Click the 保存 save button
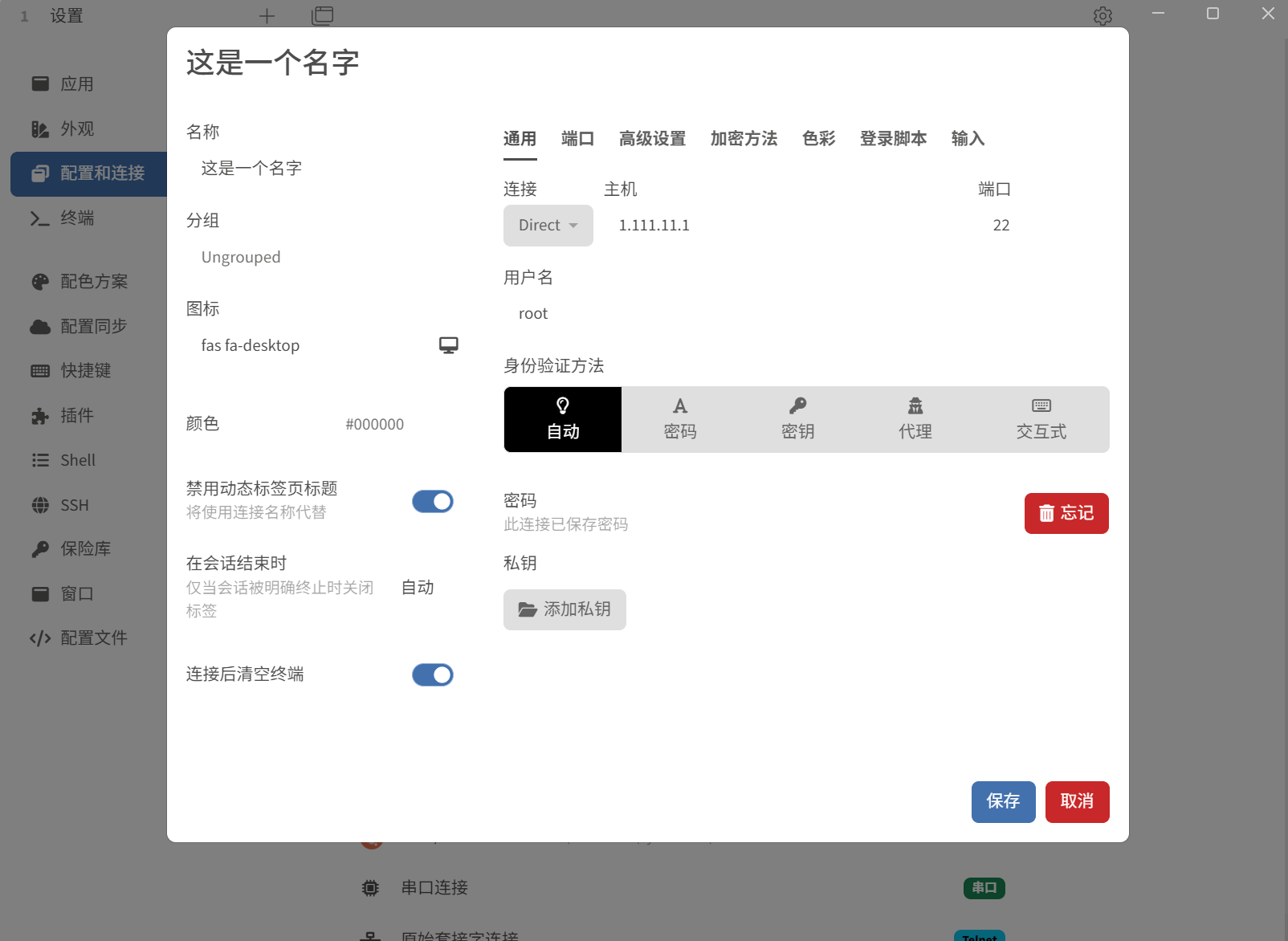This screenshot has height=941, width=1288. coord(1004,802)
